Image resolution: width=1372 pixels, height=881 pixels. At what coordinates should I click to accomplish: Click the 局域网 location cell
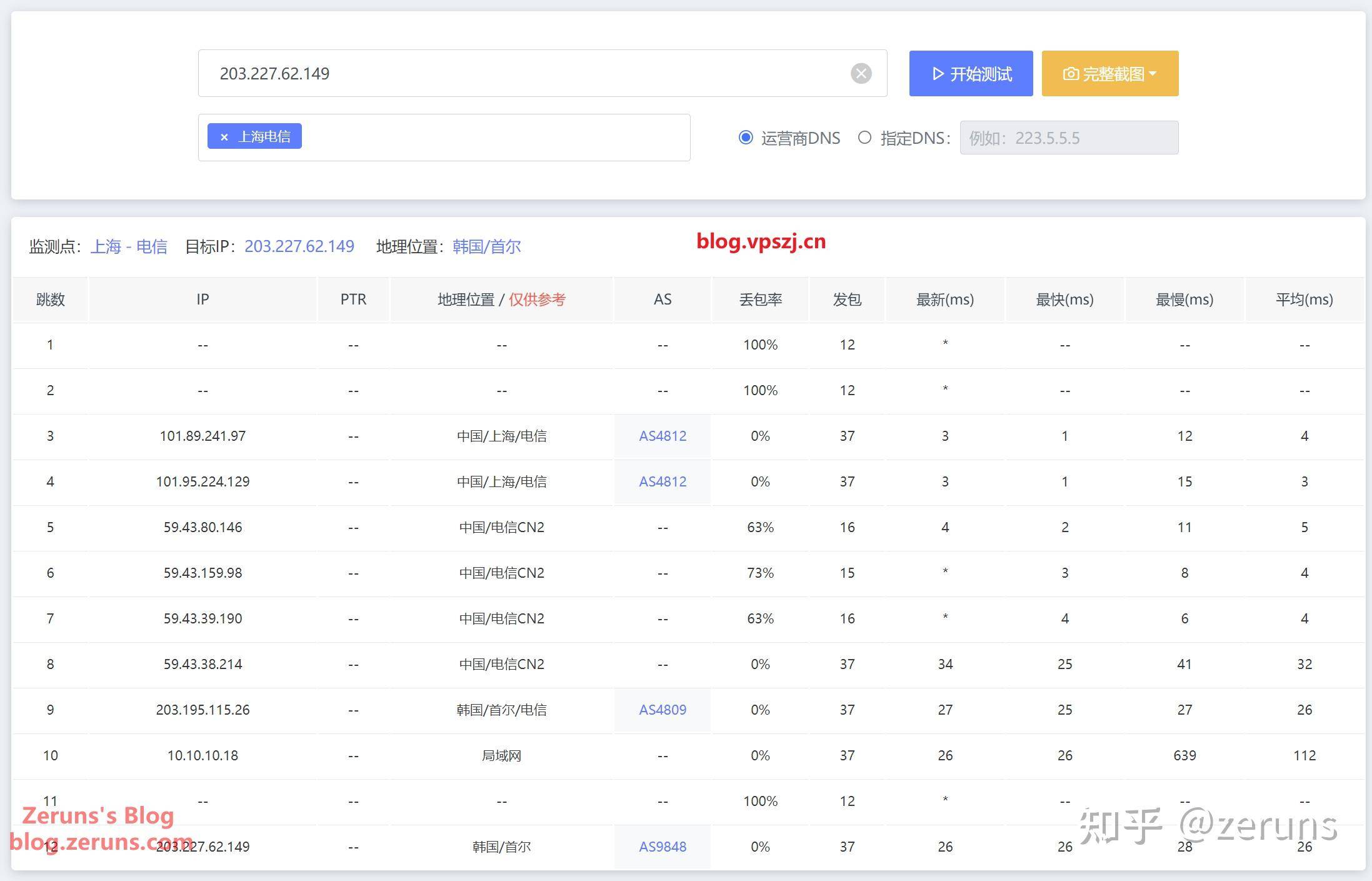501,755
